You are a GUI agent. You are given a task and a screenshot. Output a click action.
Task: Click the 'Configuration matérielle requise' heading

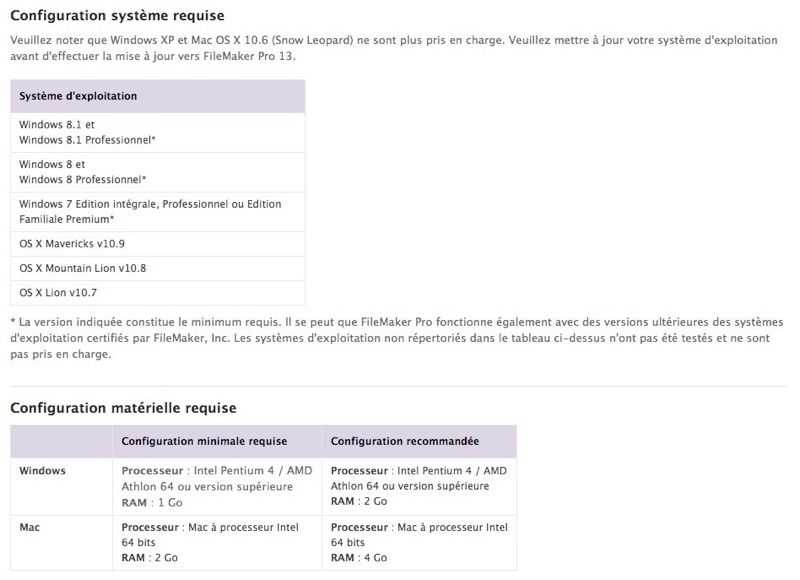coord(123,408)
